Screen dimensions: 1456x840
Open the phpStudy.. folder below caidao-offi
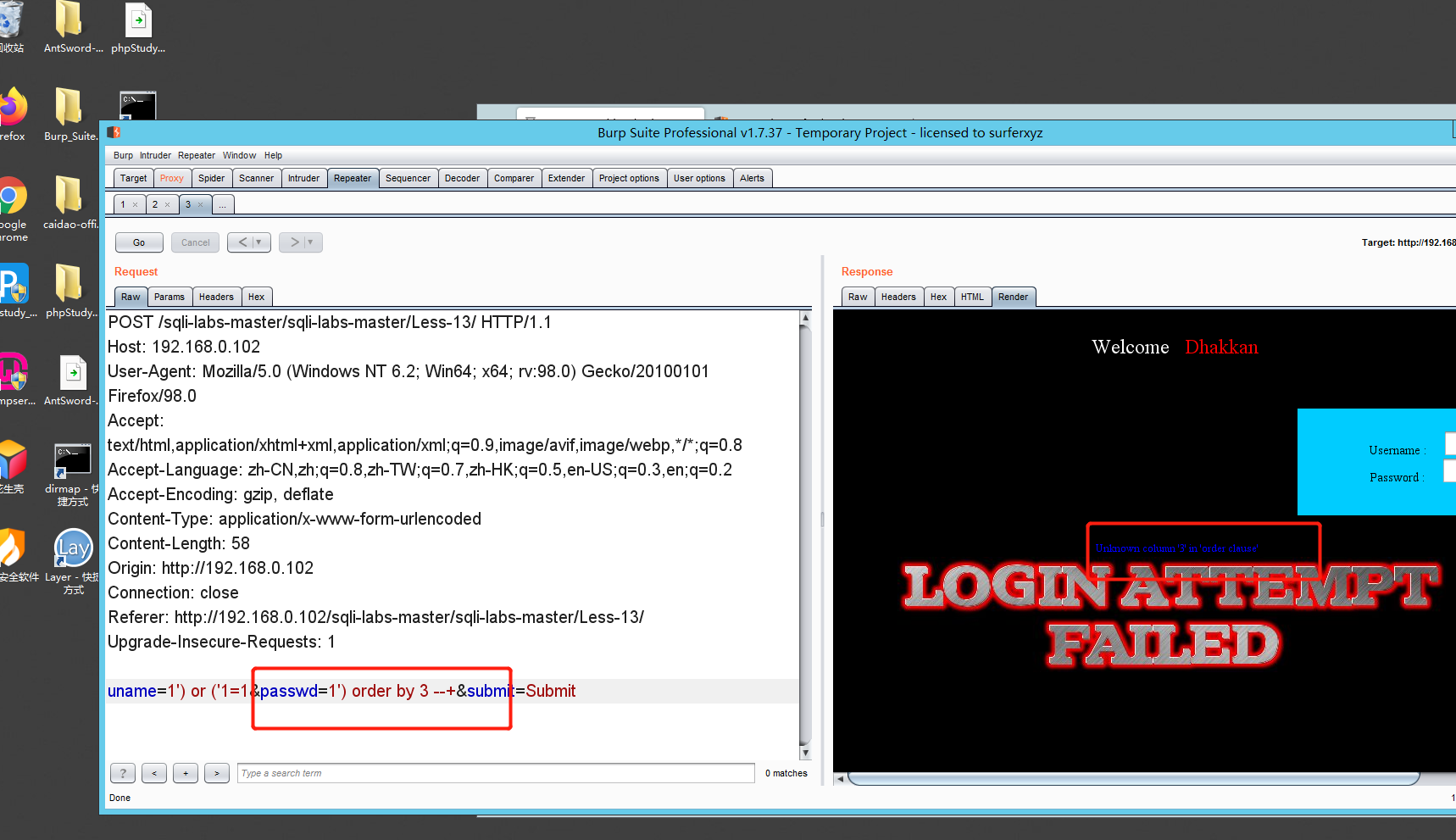tap(70, 291)
